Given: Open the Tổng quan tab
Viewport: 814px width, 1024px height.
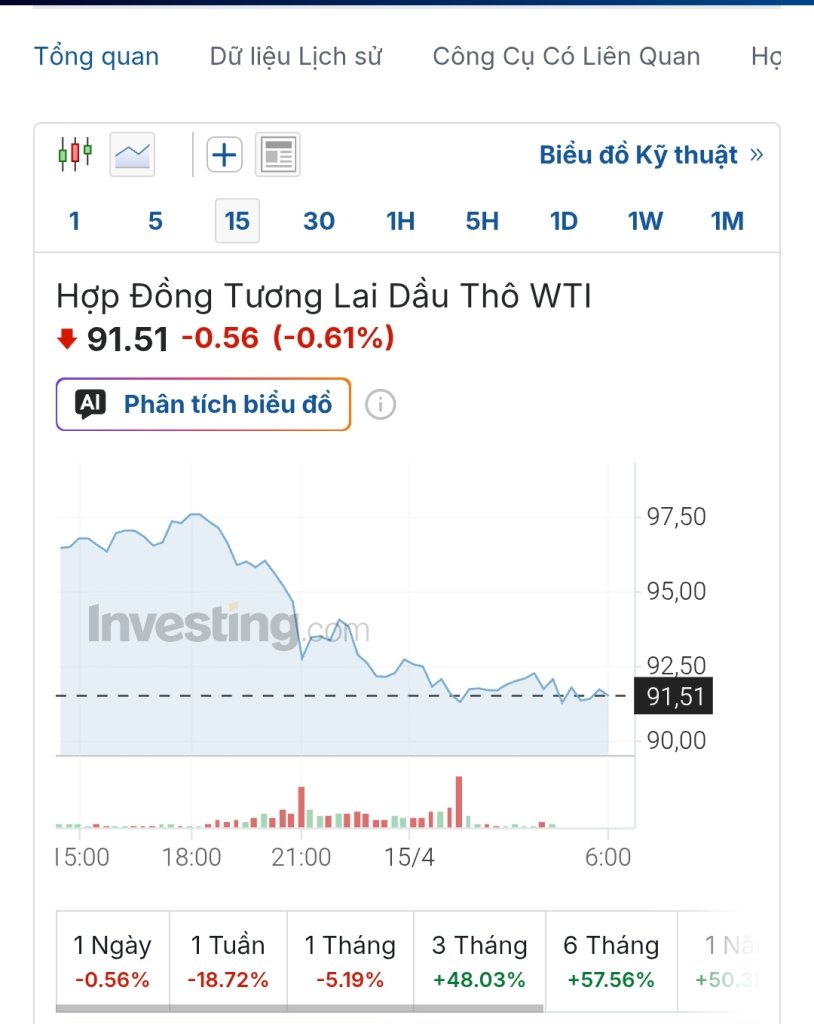Looking at the screenshot, I should click(97, 56).
